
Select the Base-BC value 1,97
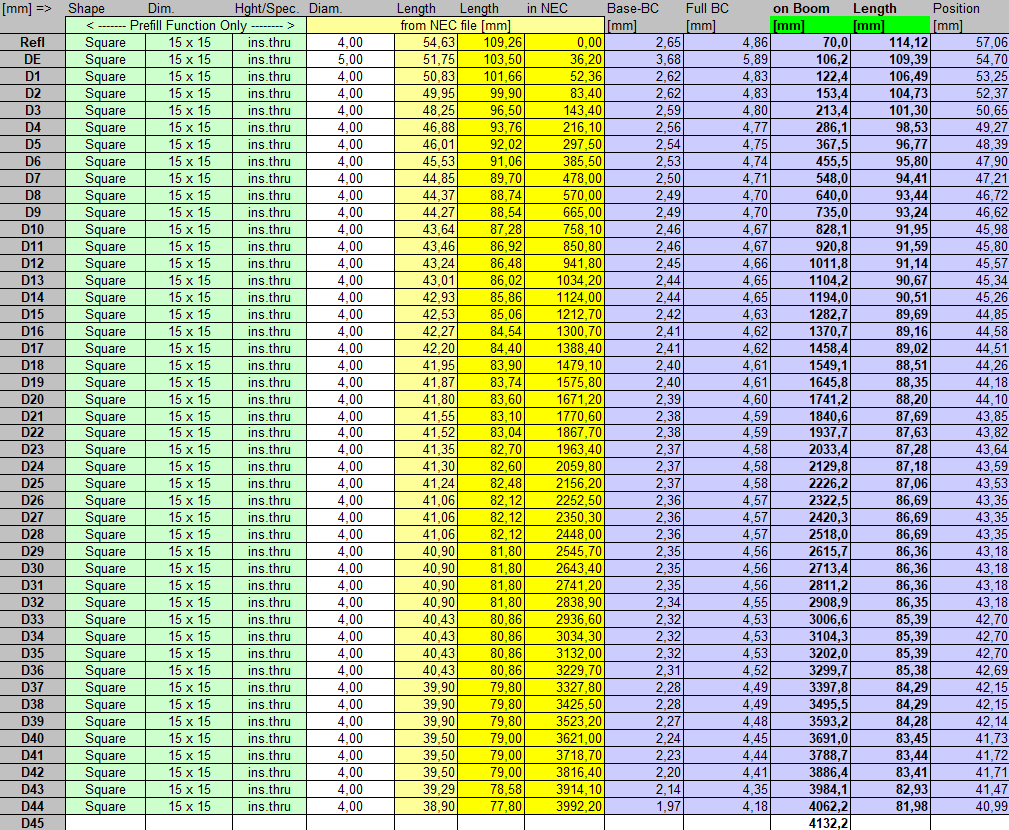click(644, 807)
